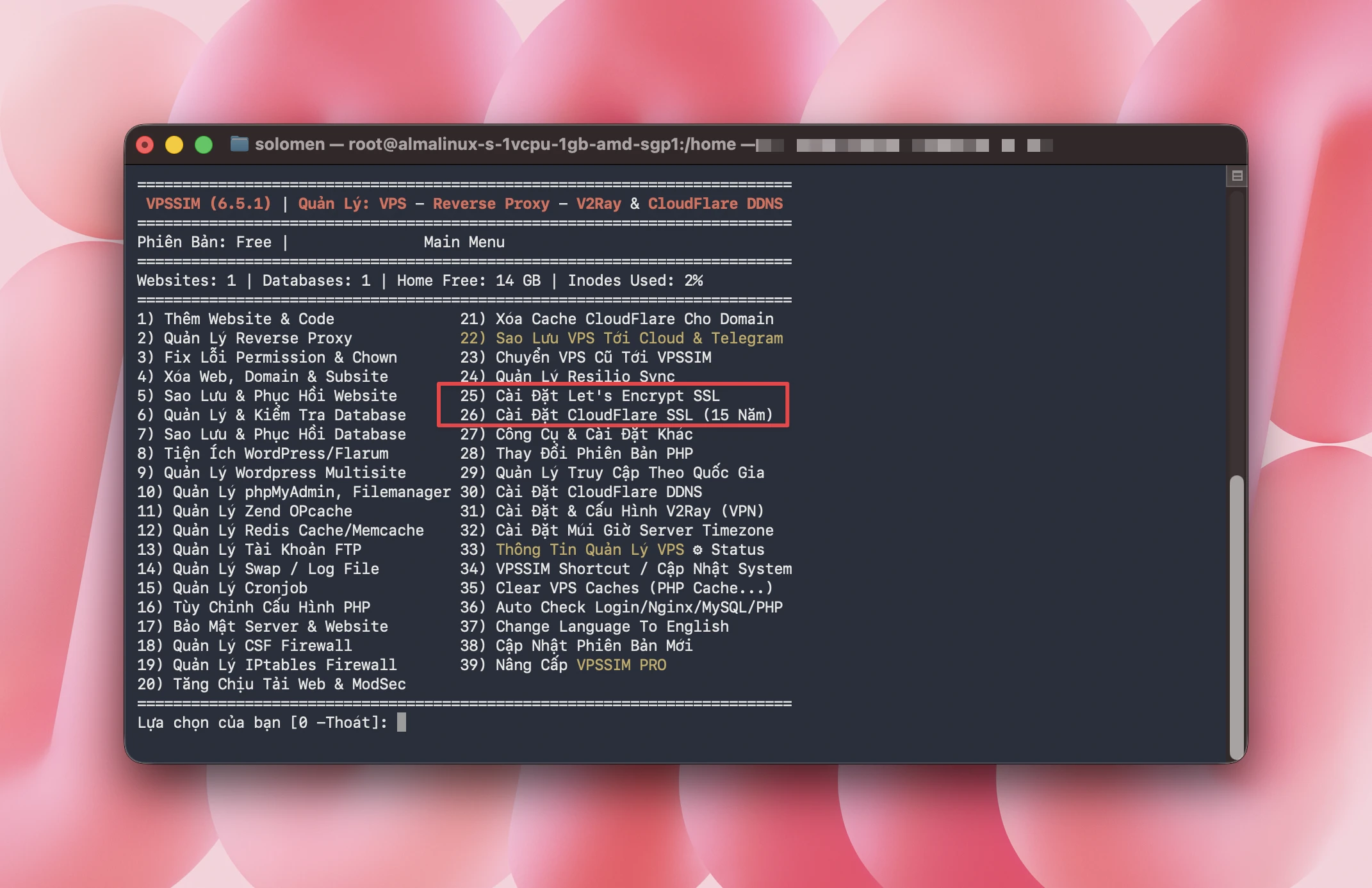The image size is (1372, 888).
Task: Close the terminal window with red button
Action: coord(145,145)
